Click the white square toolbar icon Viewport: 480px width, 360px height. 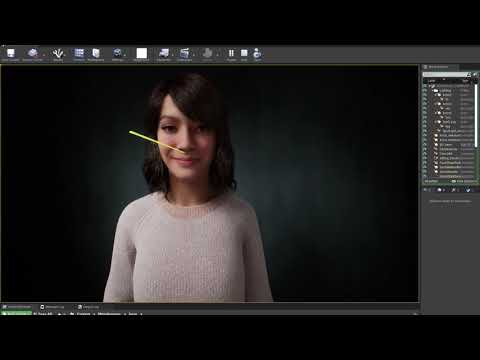pos(142,54)
